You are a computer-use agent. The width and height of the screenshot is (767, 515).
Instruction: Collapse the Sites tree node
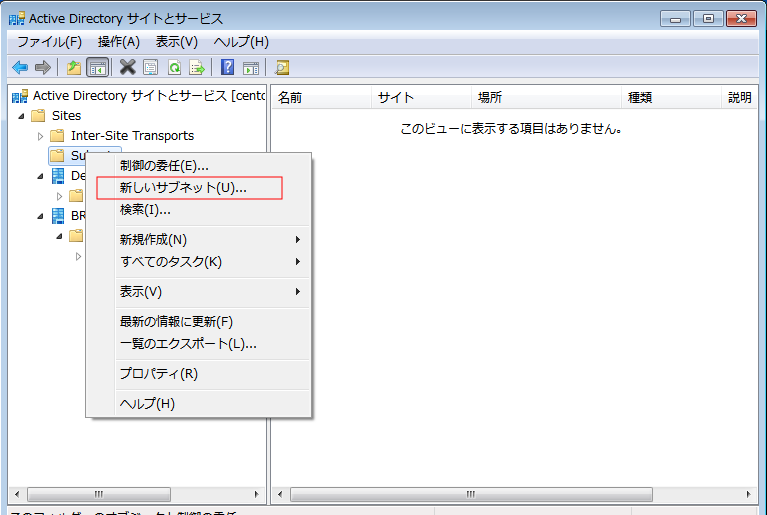click(22, 116)
